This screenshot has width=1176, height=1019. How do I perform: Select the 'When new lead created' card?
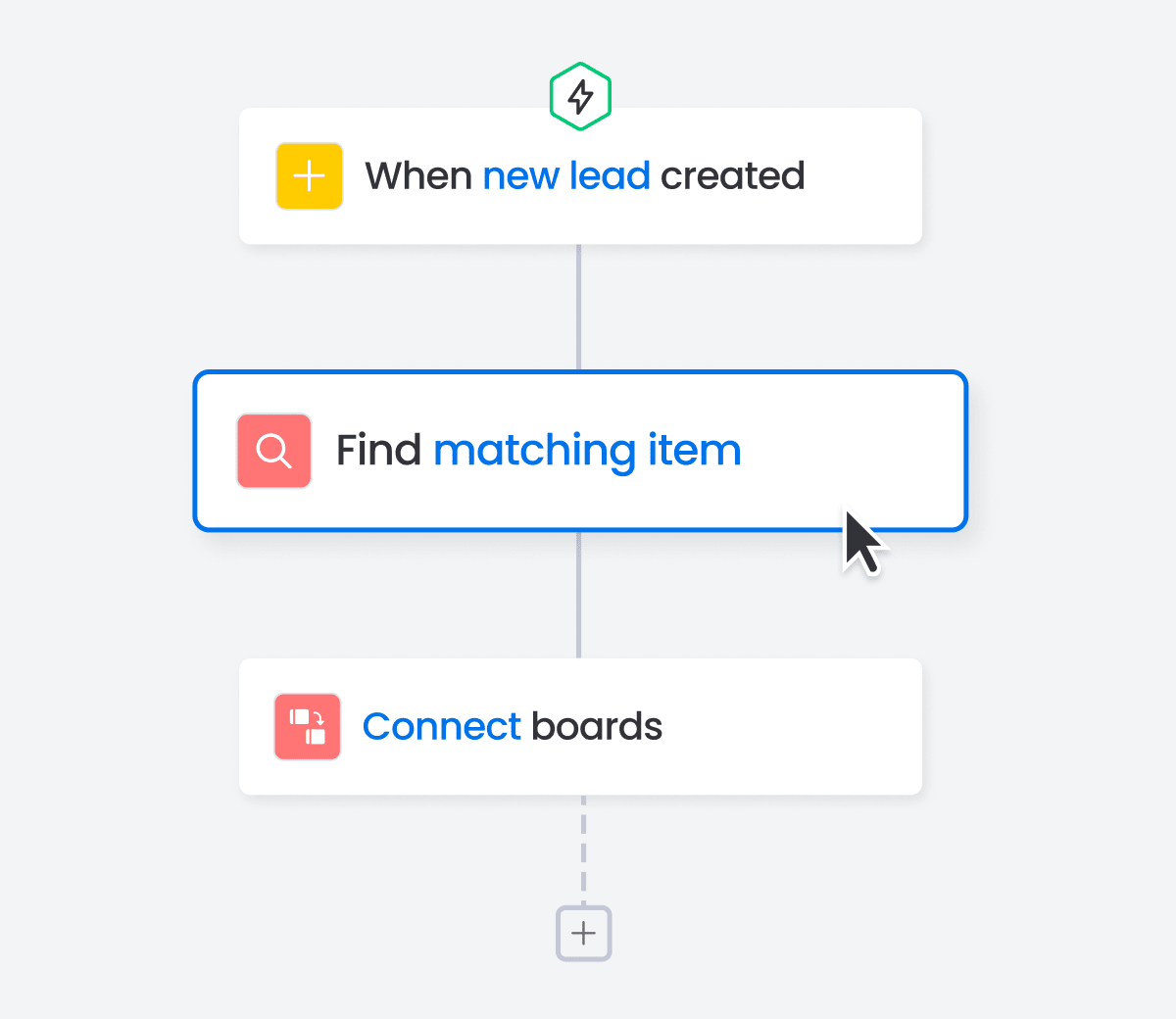pyautogui.click(x=580, y=176)
